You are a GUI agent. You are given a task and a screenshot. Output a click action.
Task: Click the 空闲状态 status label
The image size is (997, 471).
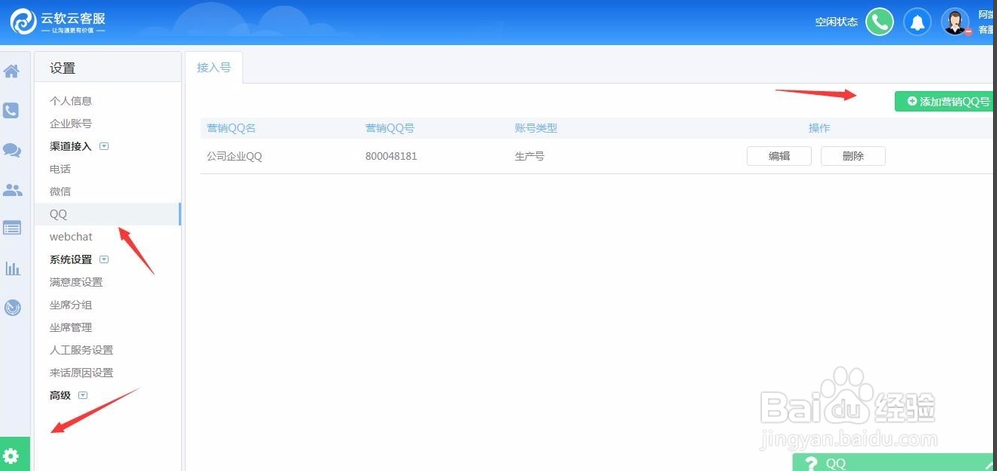836,22
